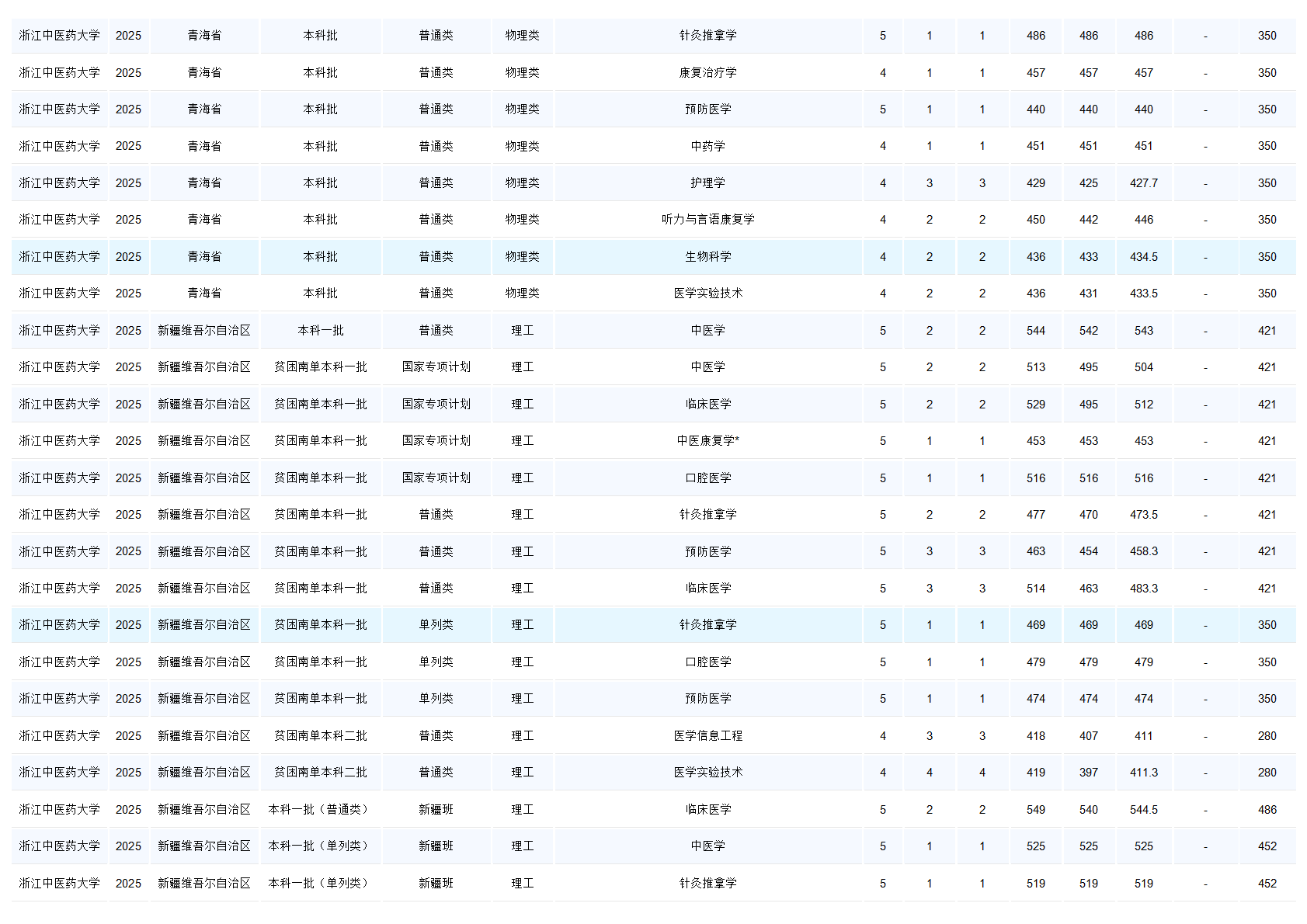Click the 康复治疗学 major cell
1307x924 pixels.
(707, 72)
